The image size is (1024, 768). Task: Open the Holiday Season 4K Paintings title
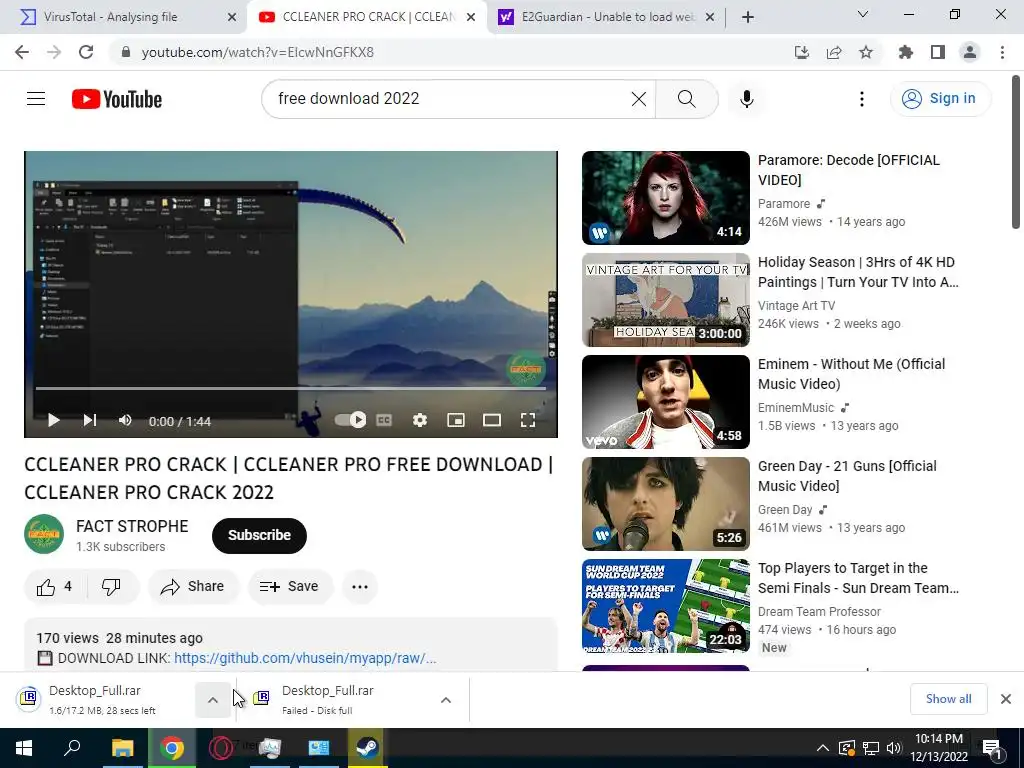pyautogui.click(x=858, y=272)
